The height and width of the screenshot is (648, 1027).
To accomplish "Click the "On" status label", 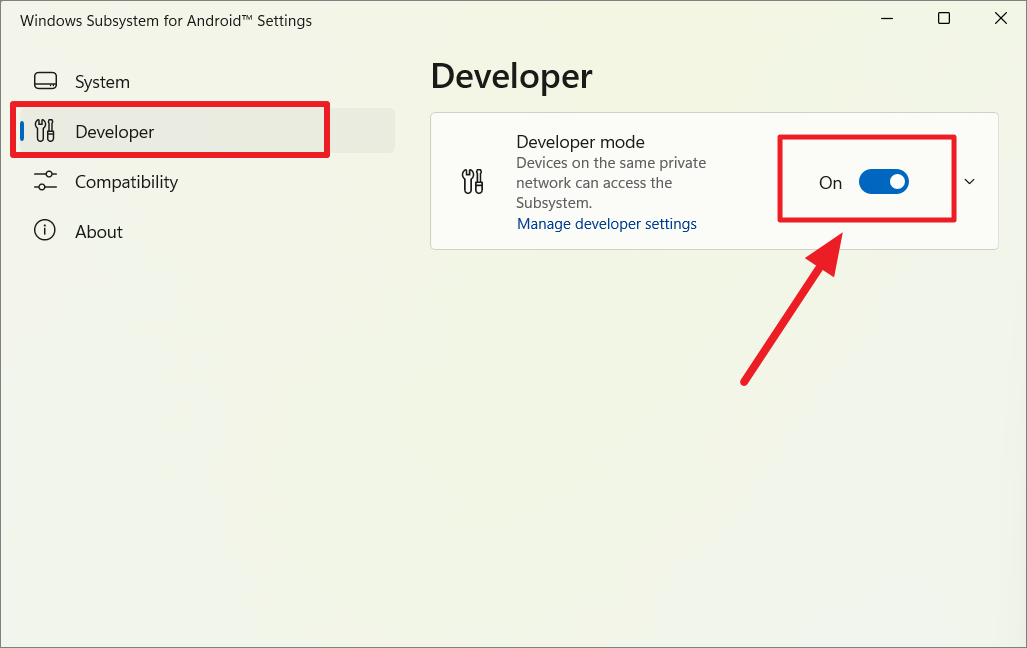I will [831, 183].
